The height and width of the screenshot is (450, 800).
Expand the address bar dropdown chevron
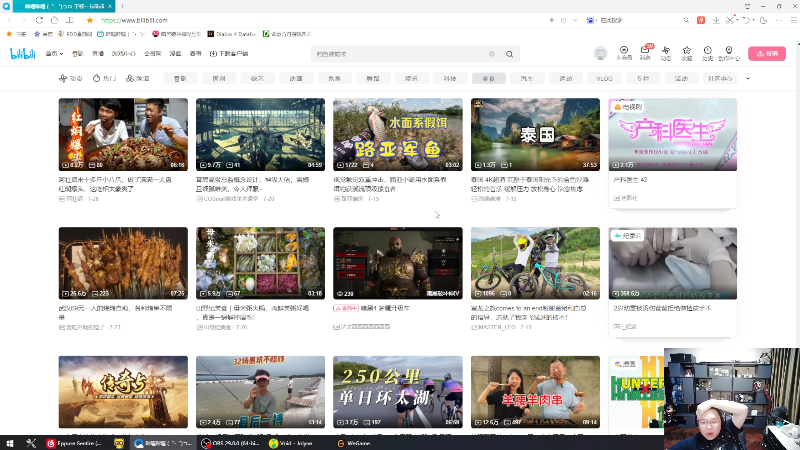click(575, 20)
